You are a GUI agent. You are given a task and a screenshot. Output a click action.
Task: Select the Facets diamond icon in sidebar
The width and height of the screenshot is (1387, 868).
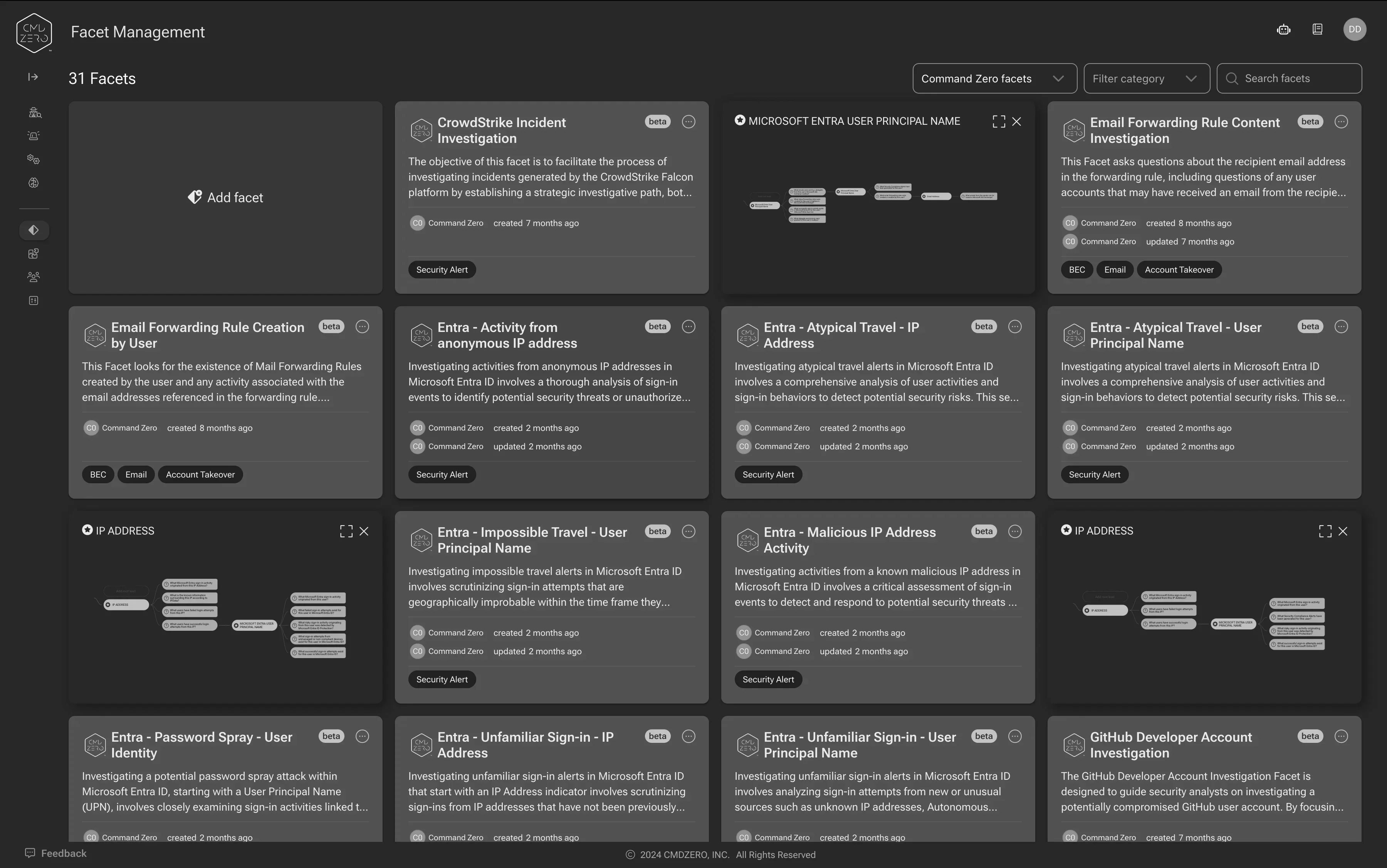coord(34,230)
